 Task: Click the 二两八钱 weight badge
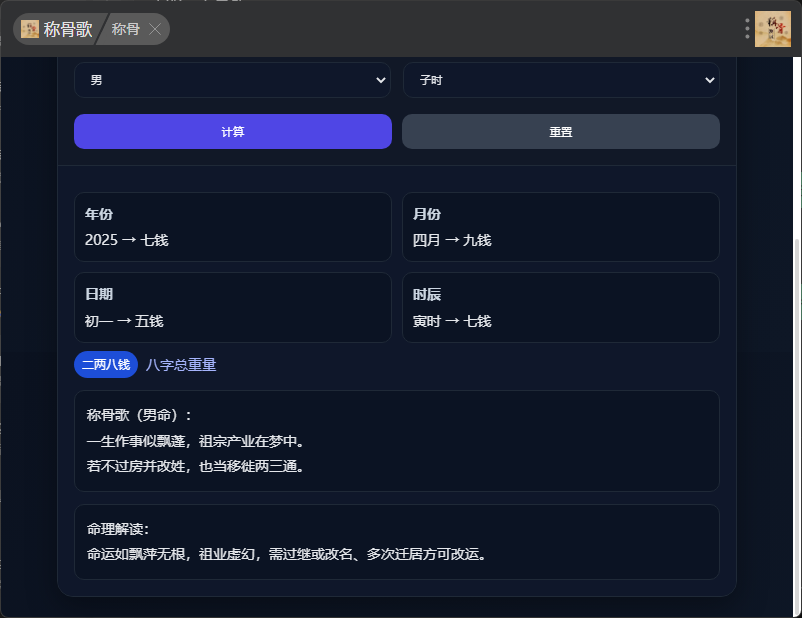[105, 365]
